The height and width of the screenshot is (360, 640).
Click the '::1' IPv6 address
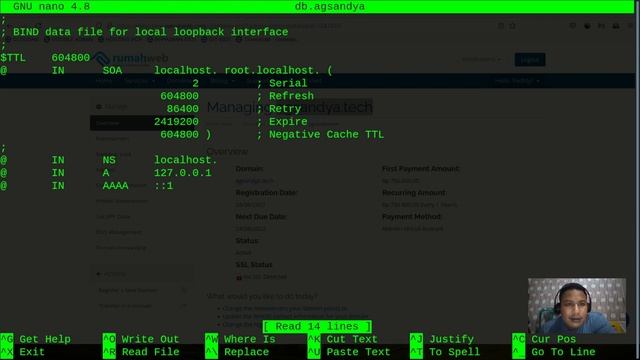[164, 186]
